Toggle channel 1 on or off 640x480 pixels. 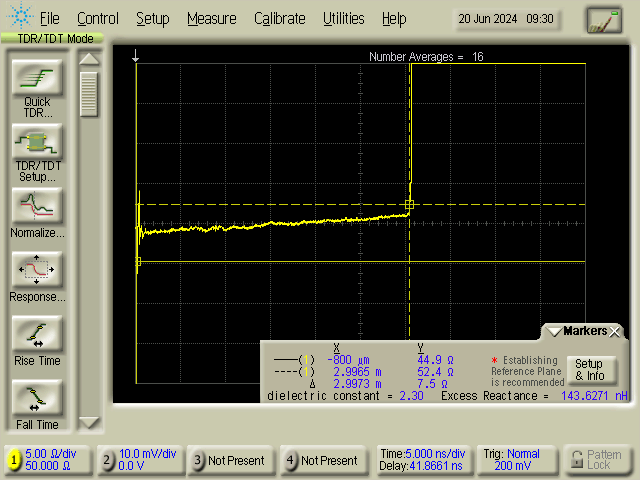(14, 460)
